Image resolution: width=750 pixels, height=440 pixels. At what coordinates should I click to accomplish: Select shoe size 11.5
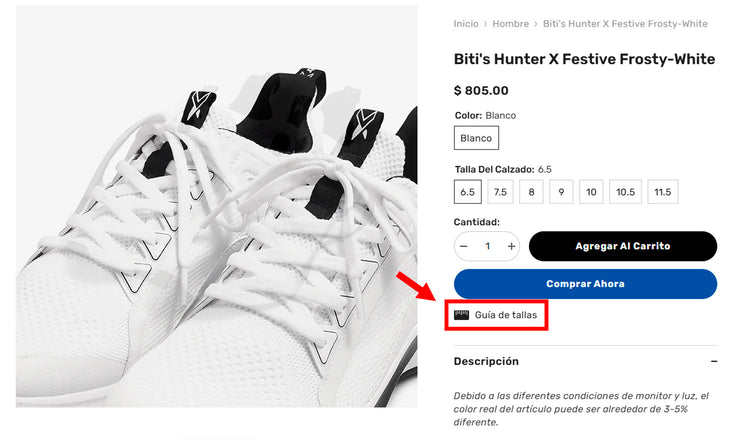[662, 192]
